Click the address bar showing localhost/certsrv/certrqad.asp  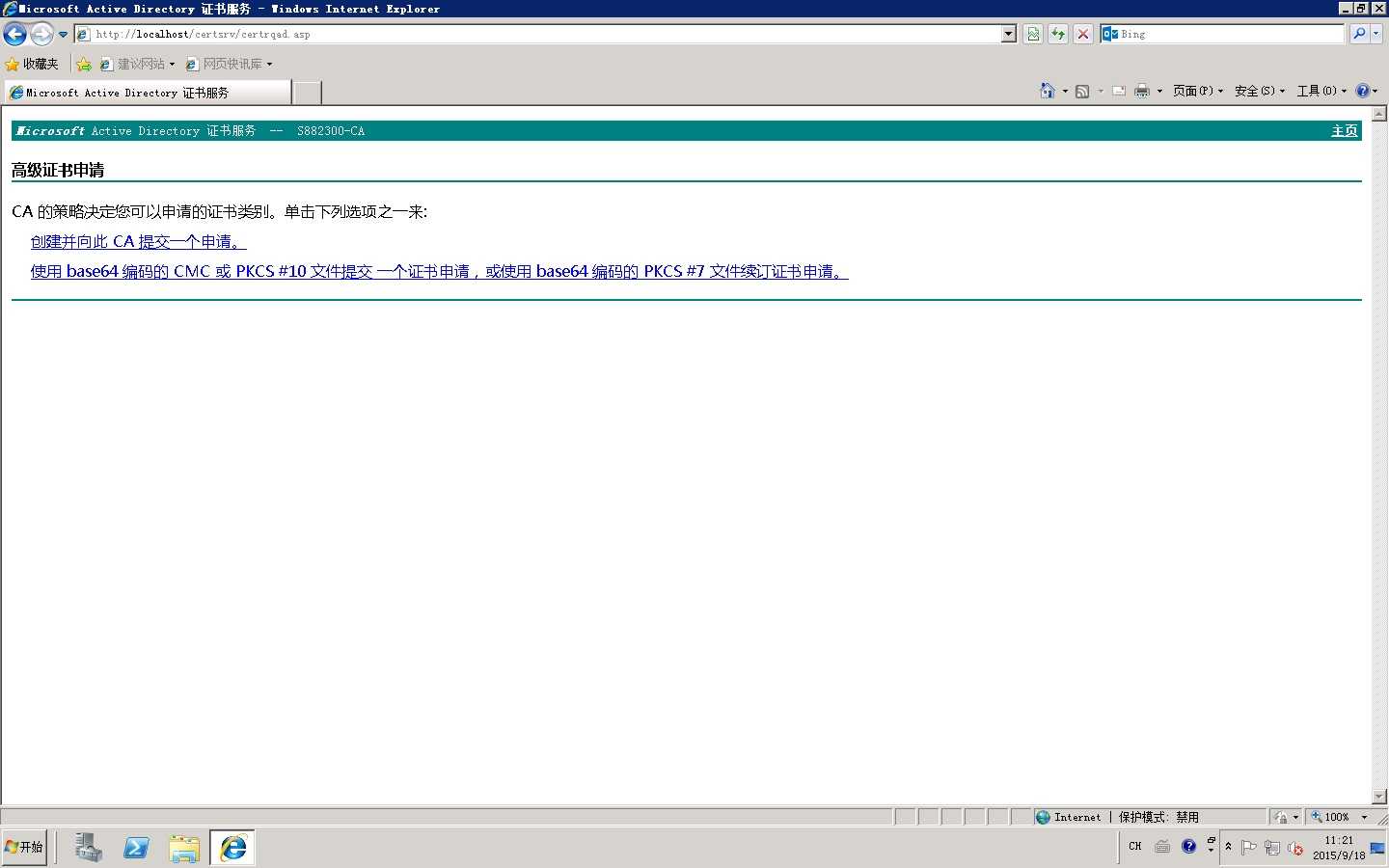tap(547, 34)
